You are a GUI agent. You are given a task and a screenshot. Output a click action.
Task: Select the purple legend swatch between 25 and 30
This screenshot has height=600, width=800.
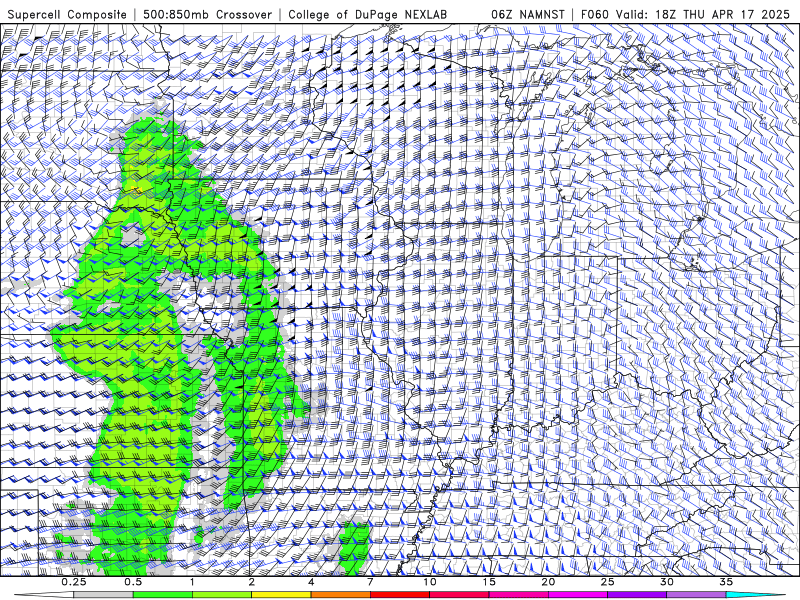point(636,594)
